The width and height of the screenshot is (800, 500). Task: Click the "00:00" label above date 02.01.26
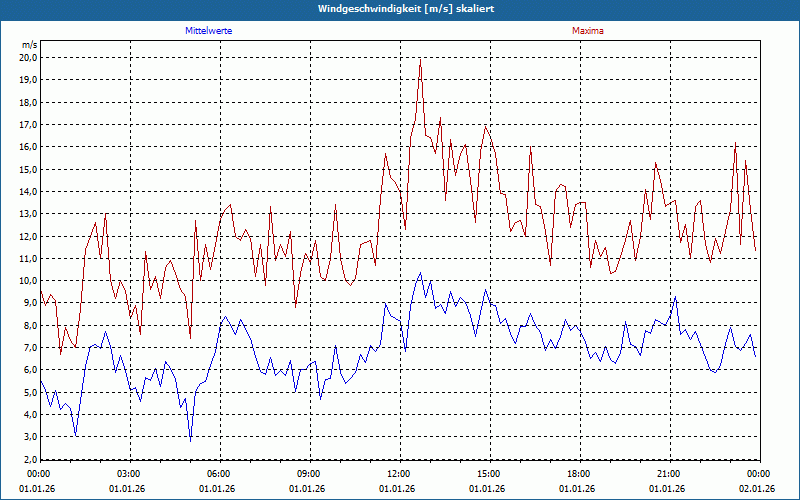pos(760,474)
